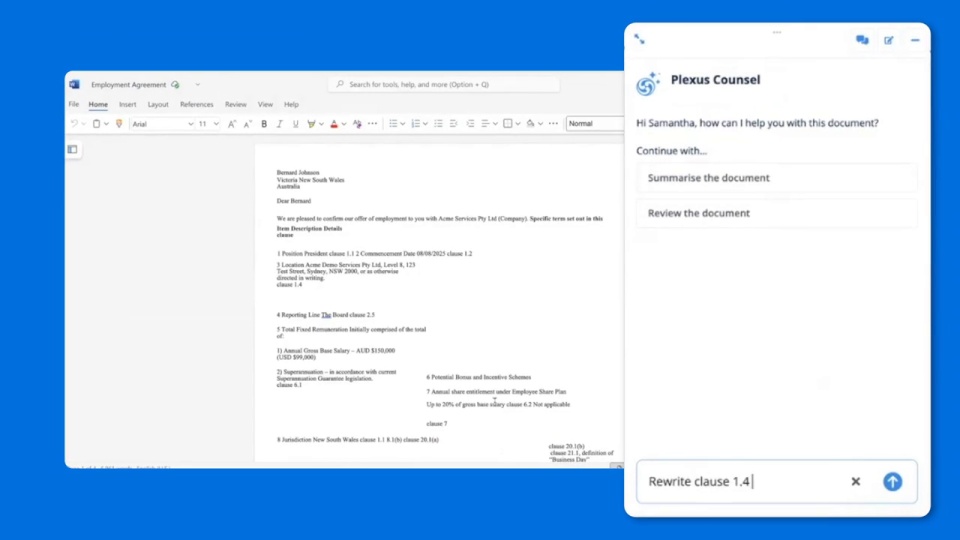Send the prompt with arrow button
Viewport: 960px width, 540px height.
pos(893,482)
